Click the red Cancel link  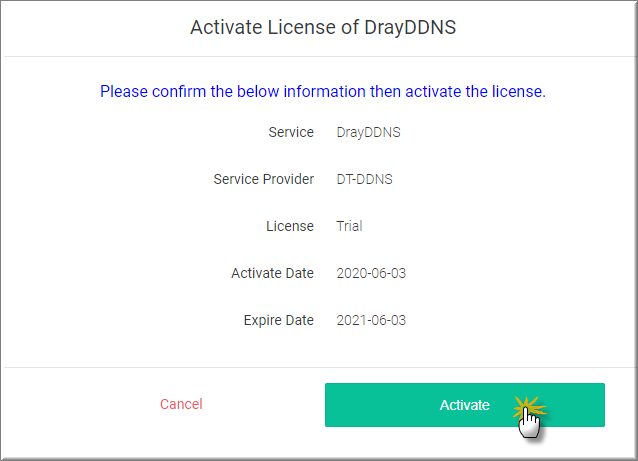click(x=181, y=404)
